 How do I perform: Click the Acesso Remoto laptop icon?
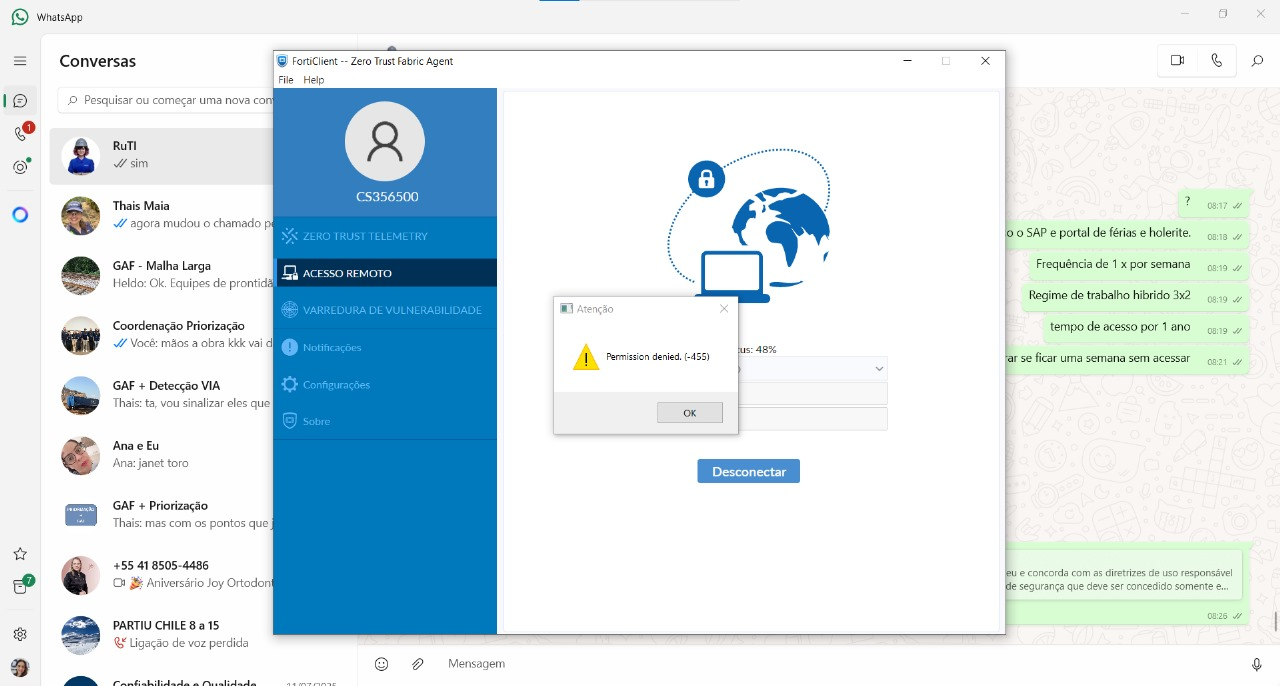(x=290, y=273)
